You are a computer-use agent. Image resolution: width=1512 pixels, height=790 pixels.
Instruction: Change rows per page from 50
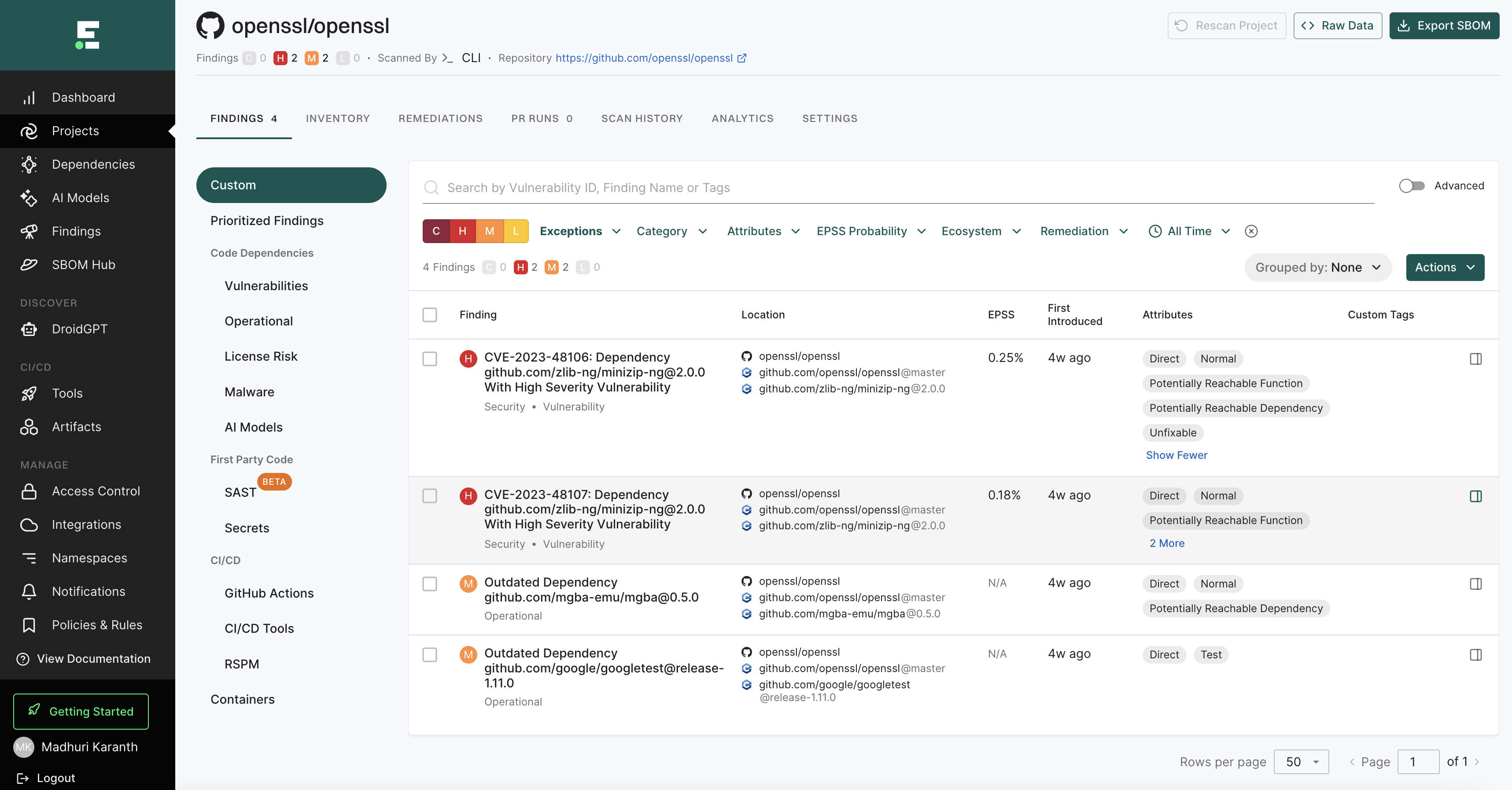pos(1301,762)
